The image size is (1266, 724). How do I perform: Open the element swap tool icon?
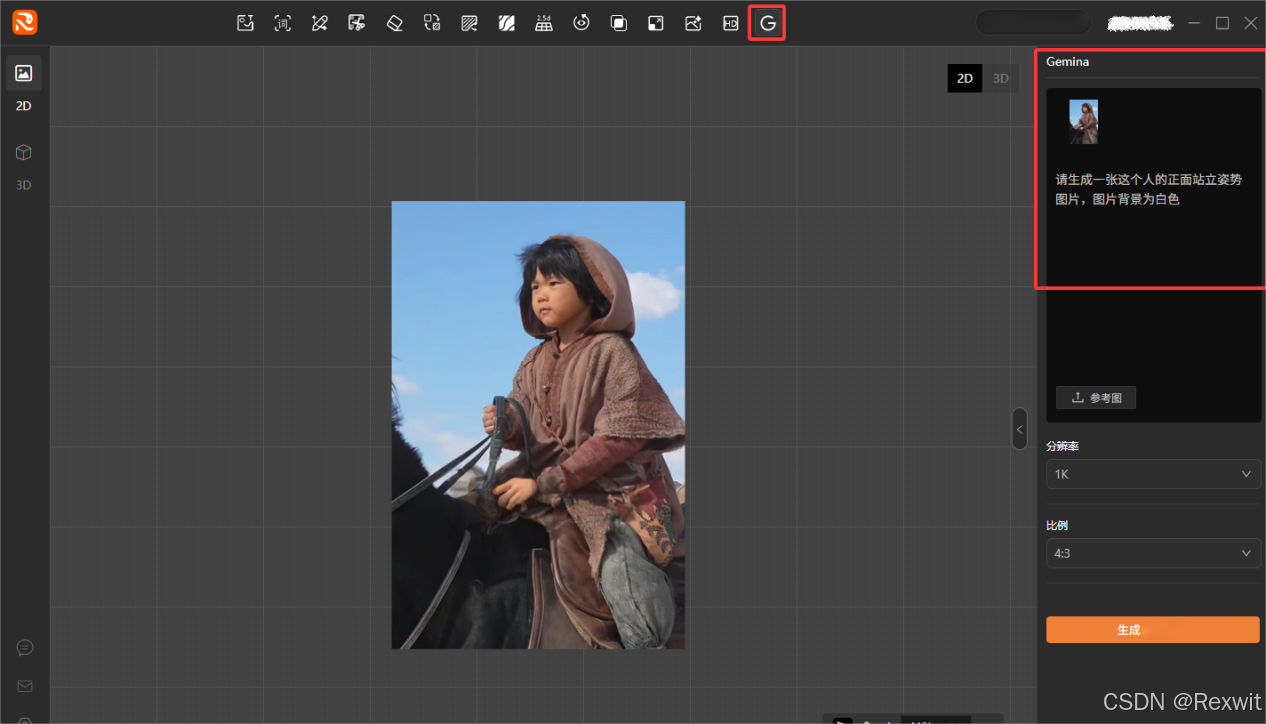[432, 23]
